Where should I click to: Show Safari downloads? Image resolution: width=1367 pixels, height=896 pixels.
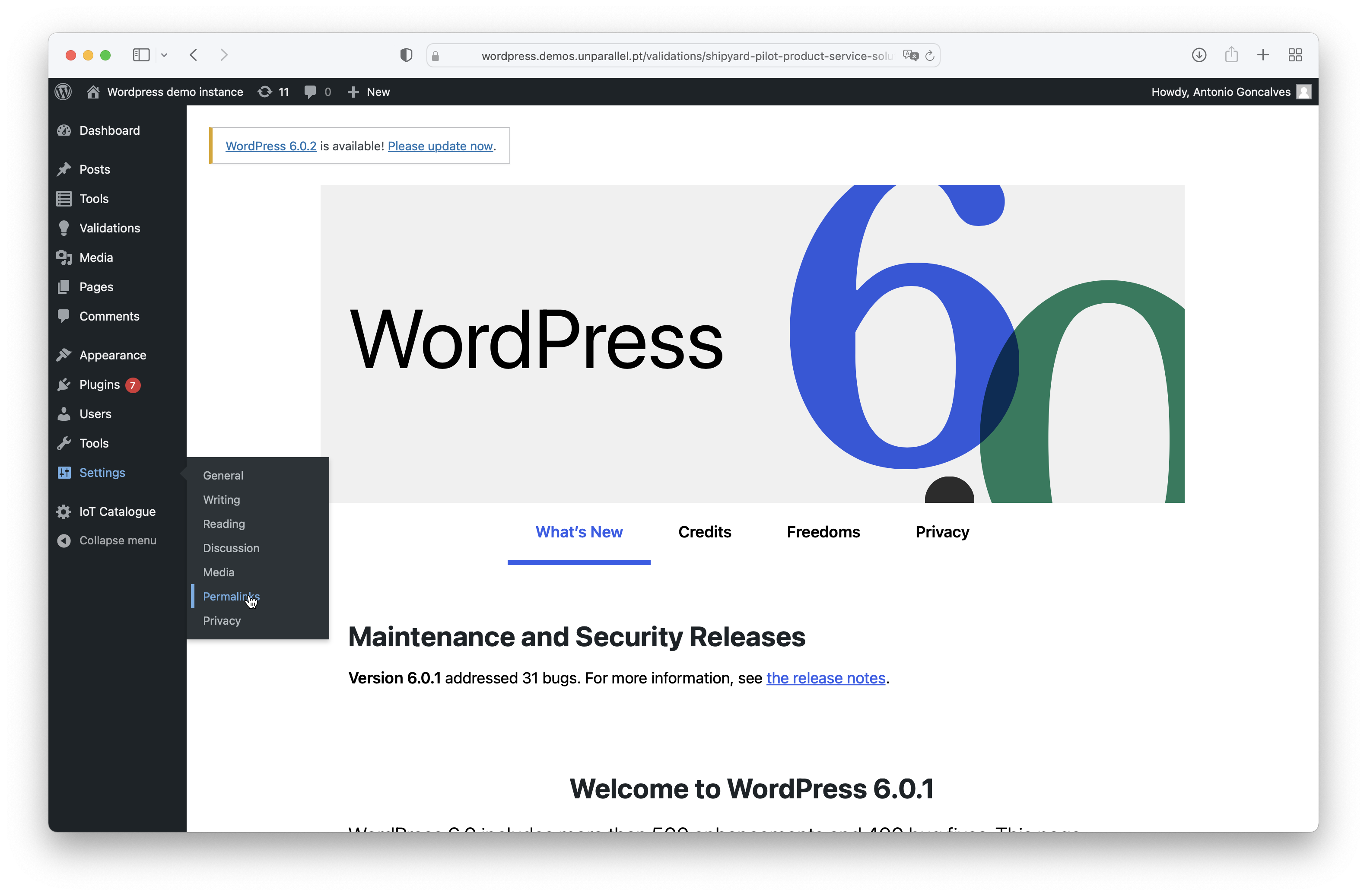(1199, 55)
